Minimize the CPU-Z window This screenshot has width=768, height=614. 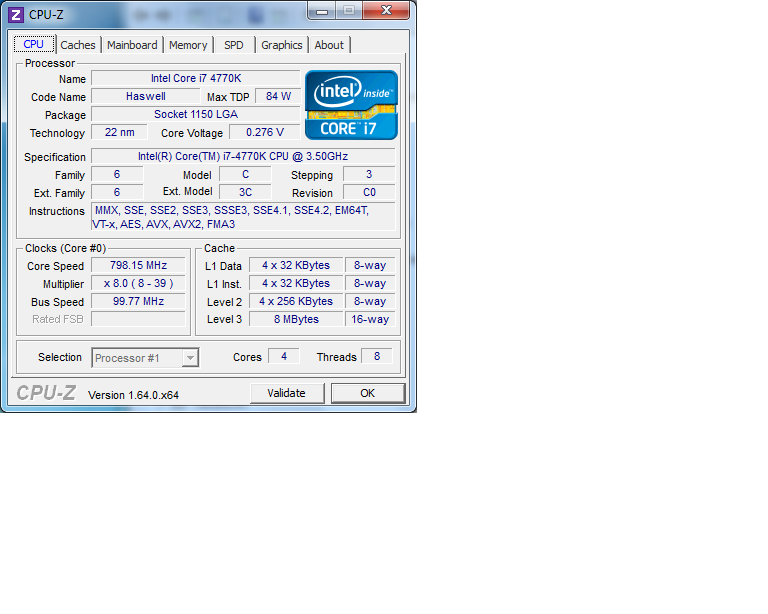click(322, 11)
